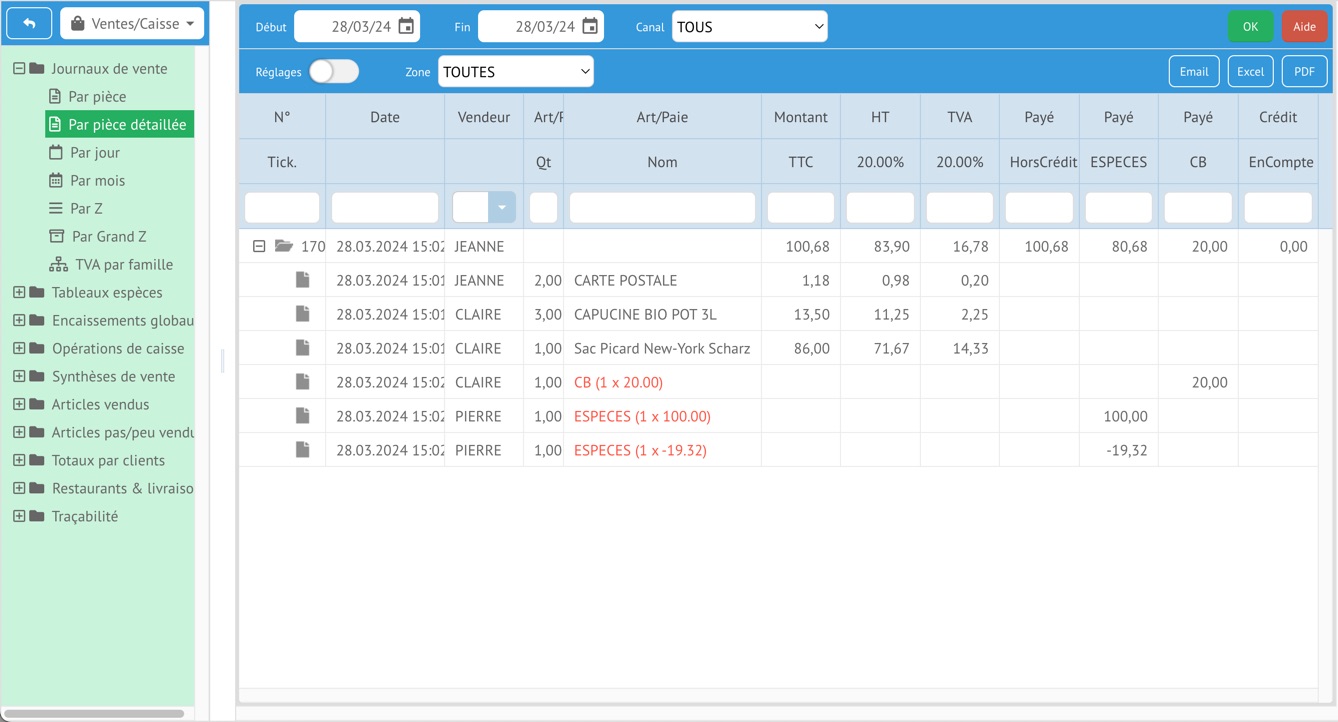
Task: Click the document icon of CARTE POSTALE row
Action: pos(302,280)
